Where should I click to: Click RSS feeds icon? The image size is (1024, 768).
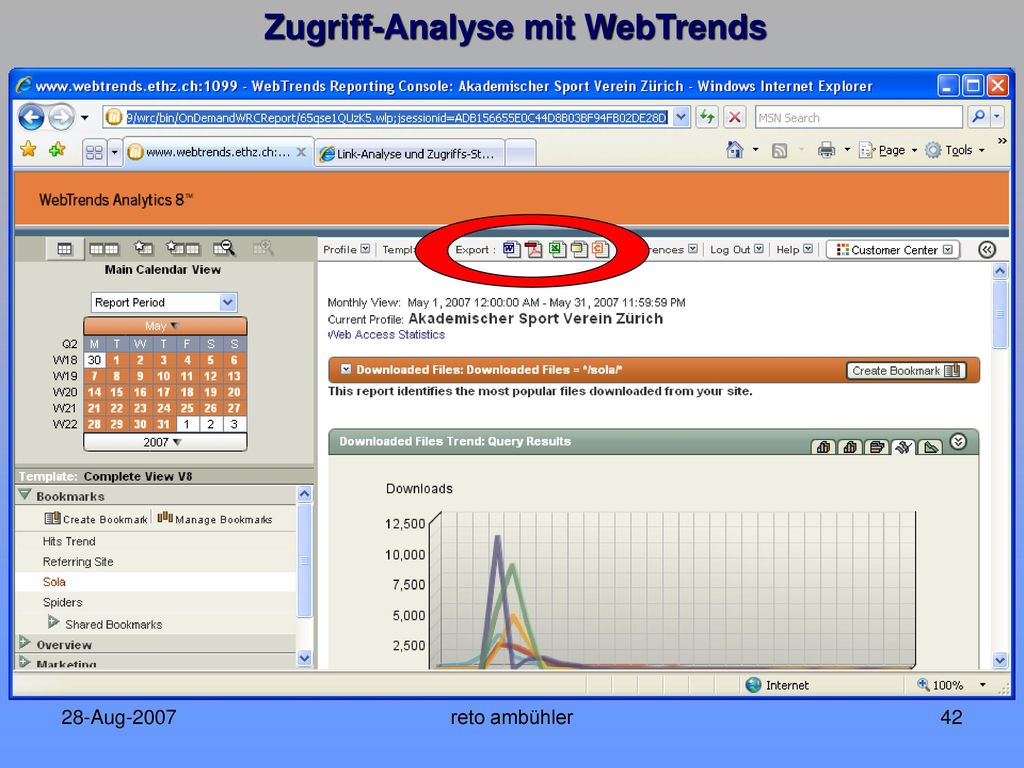(x=779, y=151)
